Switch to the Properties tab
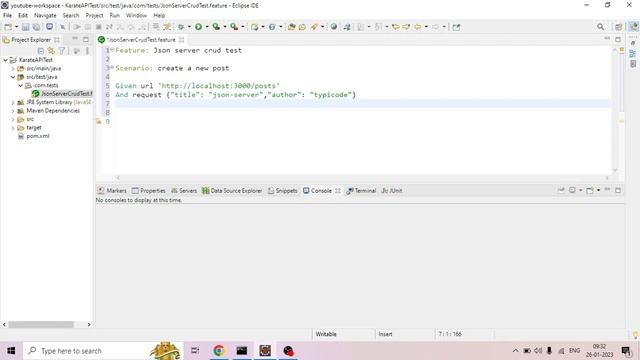 click(x=149, y=191)
